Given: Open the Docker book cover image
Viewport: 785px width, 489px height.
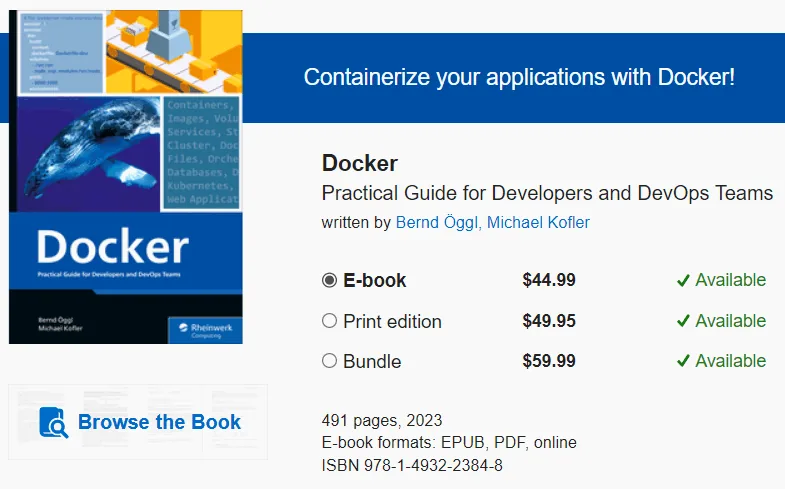Looking at the screenshot, I should pos(126,177).
